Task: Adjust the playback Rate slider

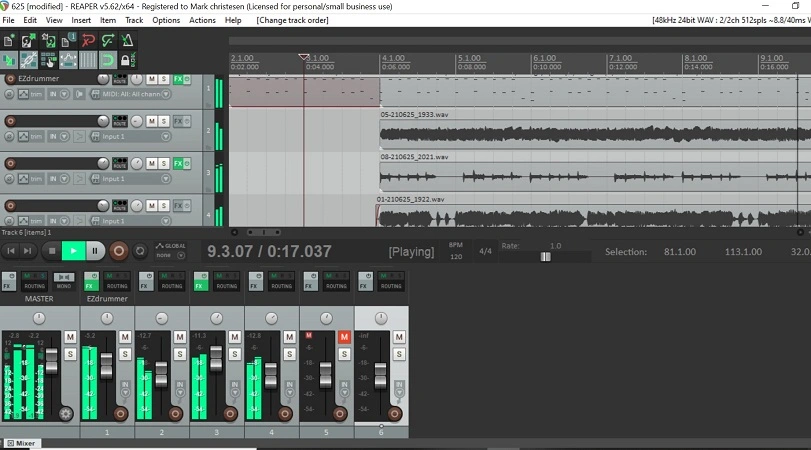Action: [545, 257]
